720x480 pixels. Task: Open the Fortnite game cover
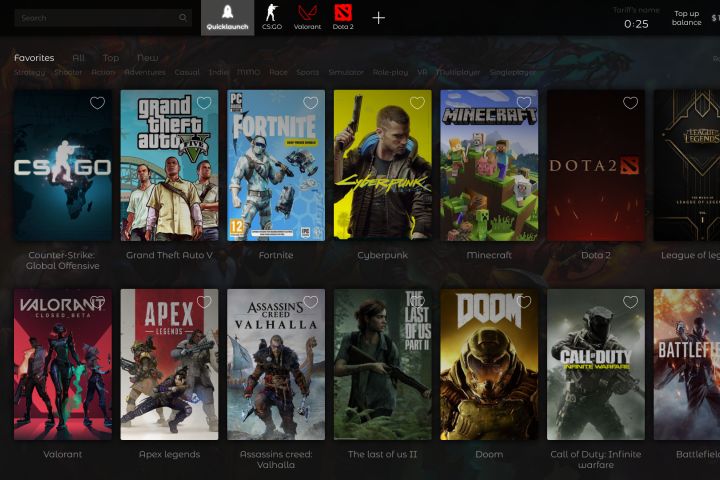click(276, 165)
